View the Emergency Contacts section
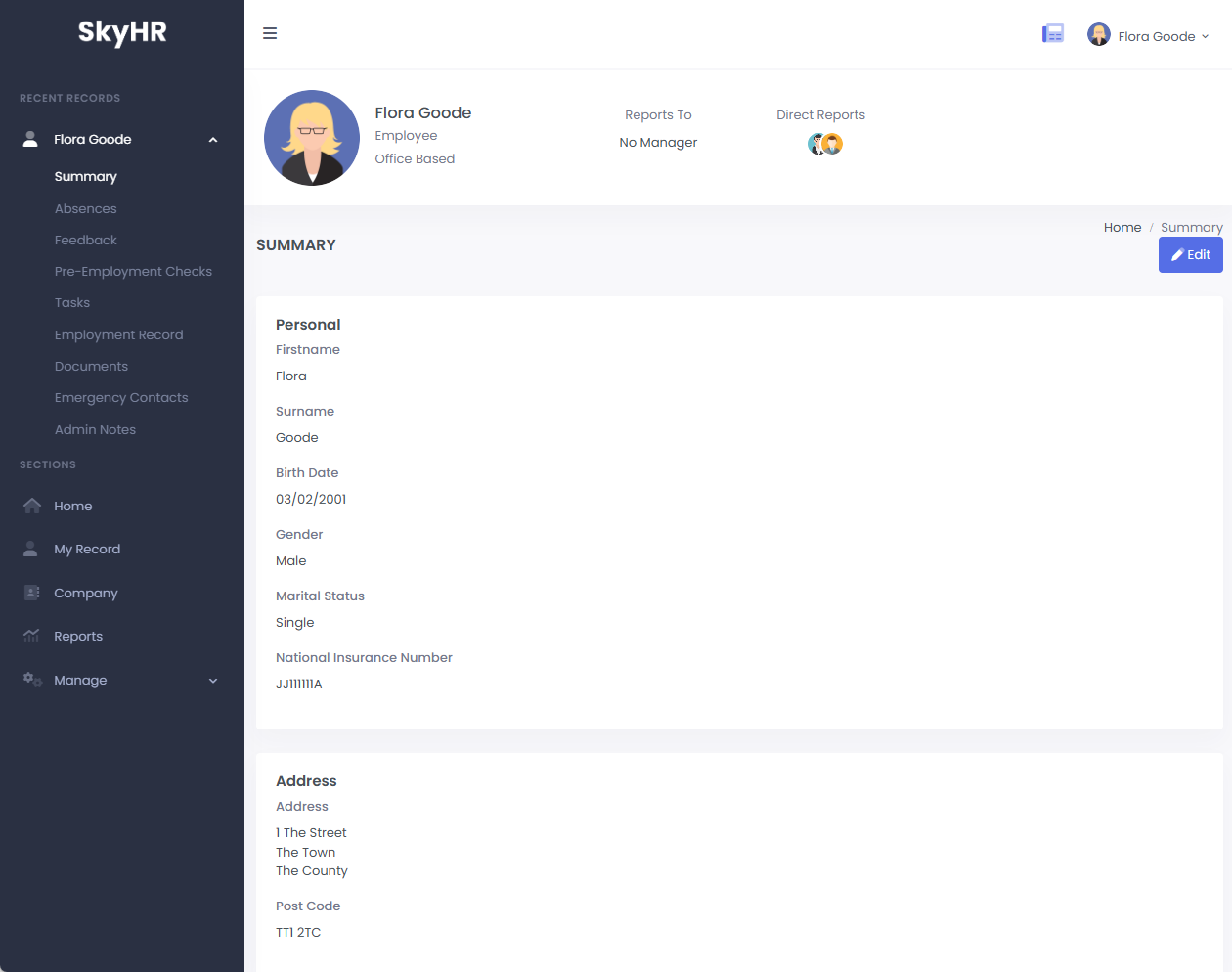 click(121, 397)
